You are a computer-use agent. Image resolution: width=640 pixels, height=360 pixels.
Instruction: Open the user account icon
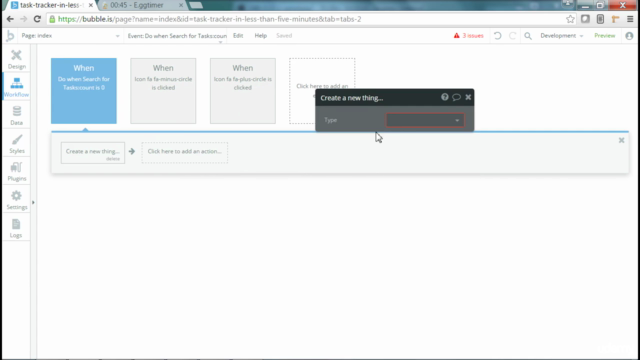[x=629, y=36]
